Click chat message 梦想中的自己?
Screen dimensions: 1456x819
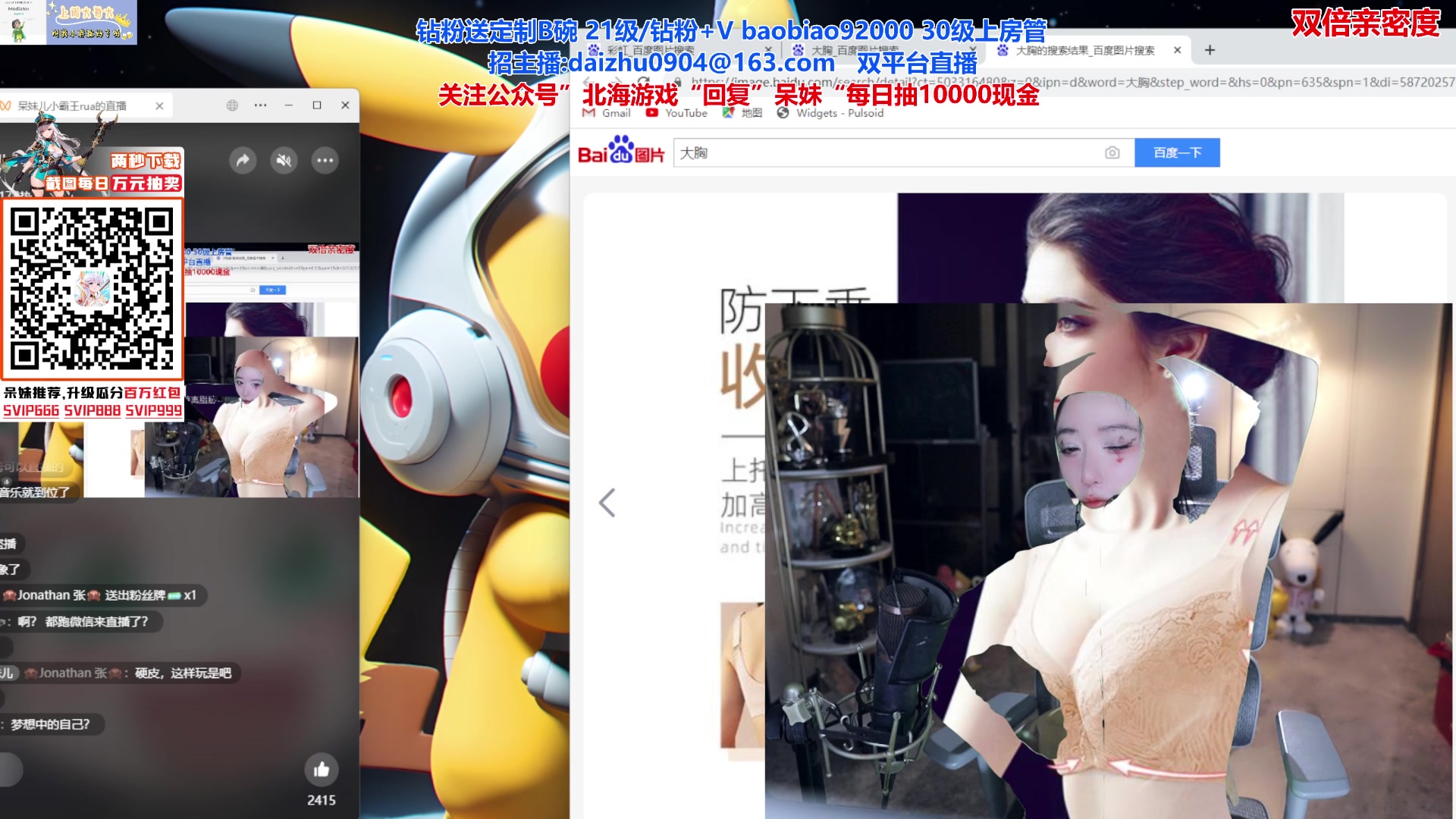click(x=50, y=724)
